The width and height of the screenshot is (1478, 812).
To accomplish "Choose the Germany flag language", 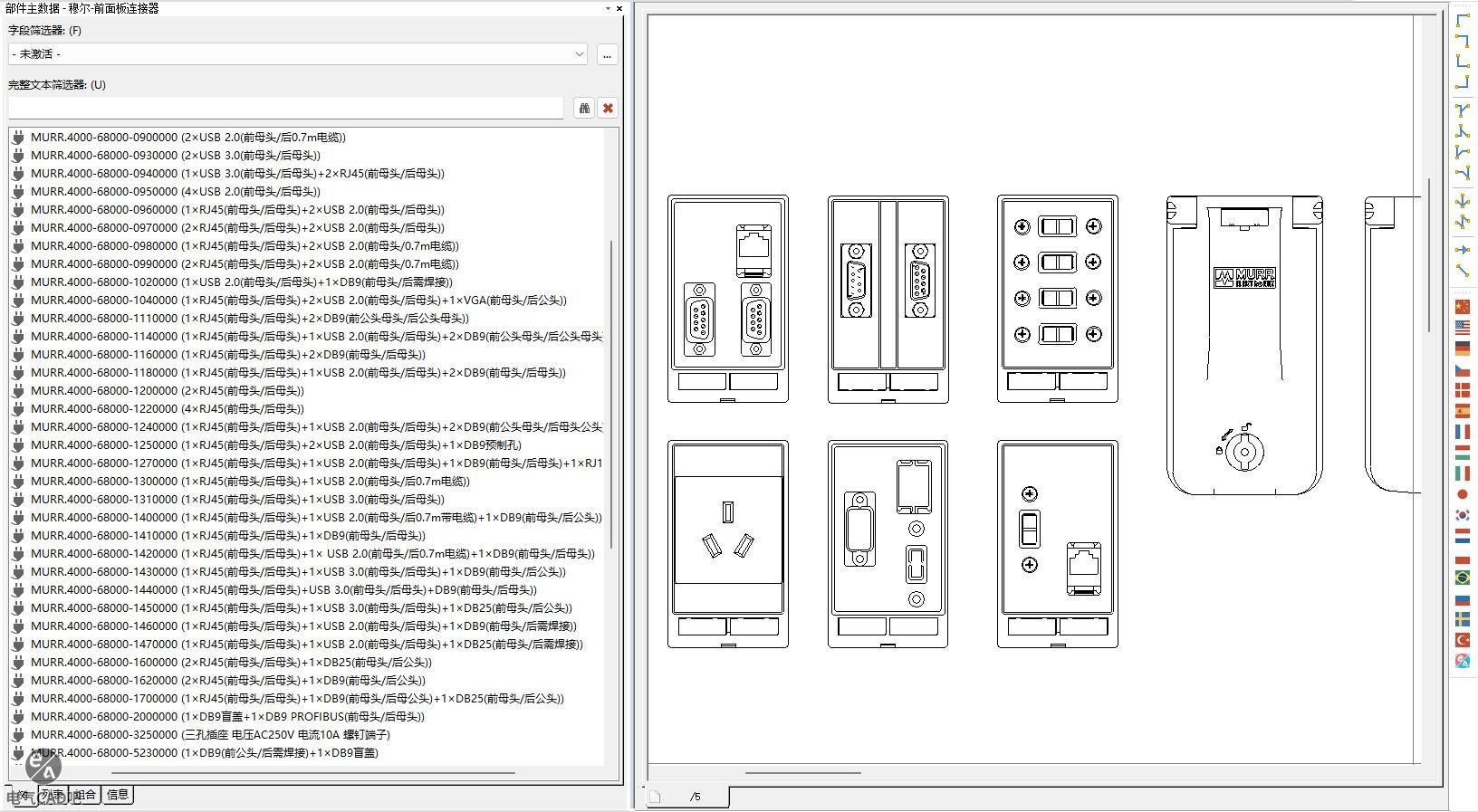I will 1462,349.
